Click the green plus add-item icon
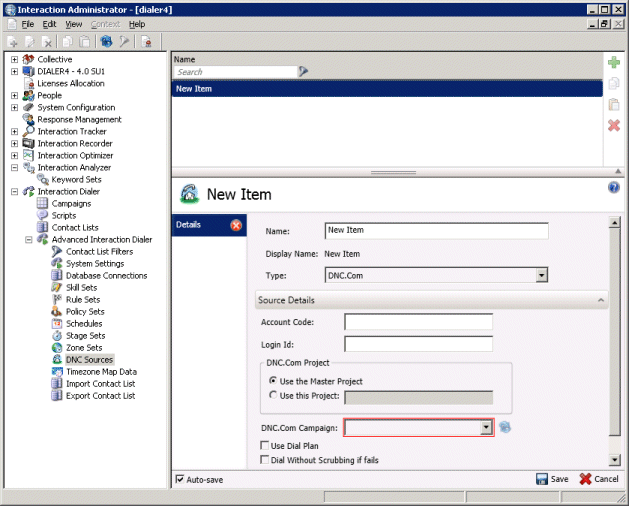 [614, 63]
